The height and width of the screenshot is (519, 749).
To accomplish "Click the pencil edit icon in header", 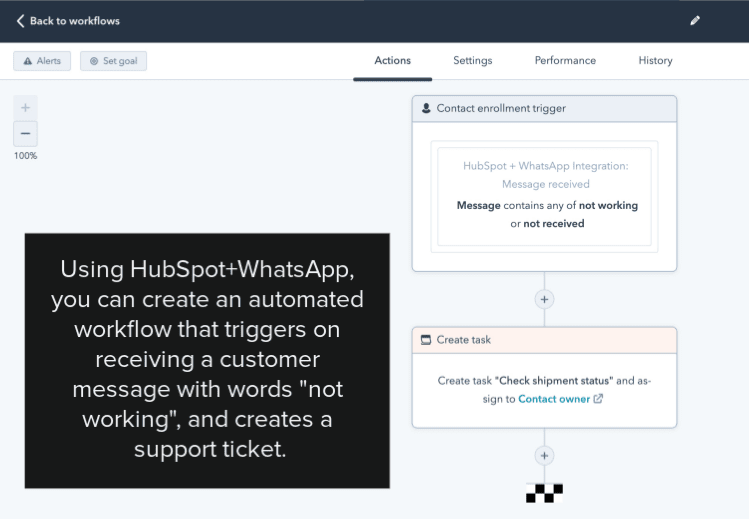I will pos(695,21).
